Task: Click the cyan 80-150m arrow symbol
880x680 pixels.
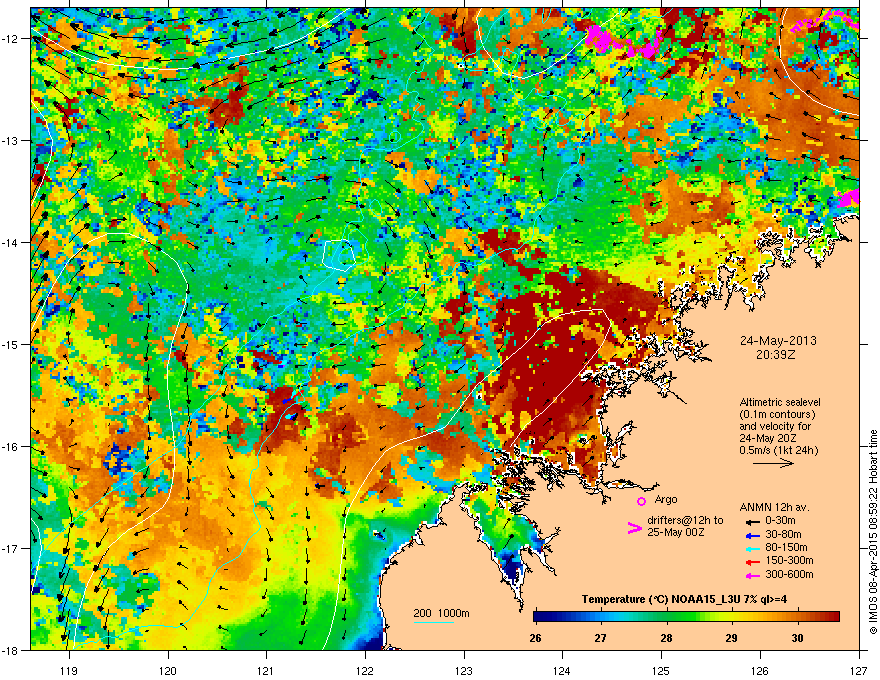Action: tap(753, 549)
